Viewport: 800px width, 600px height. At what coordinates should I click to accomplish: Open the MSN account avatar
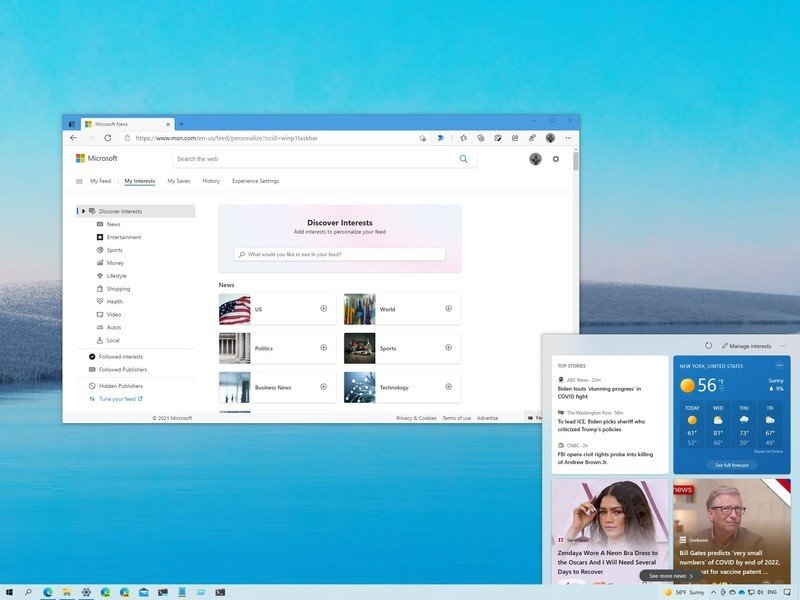click(x=535, y=159)
